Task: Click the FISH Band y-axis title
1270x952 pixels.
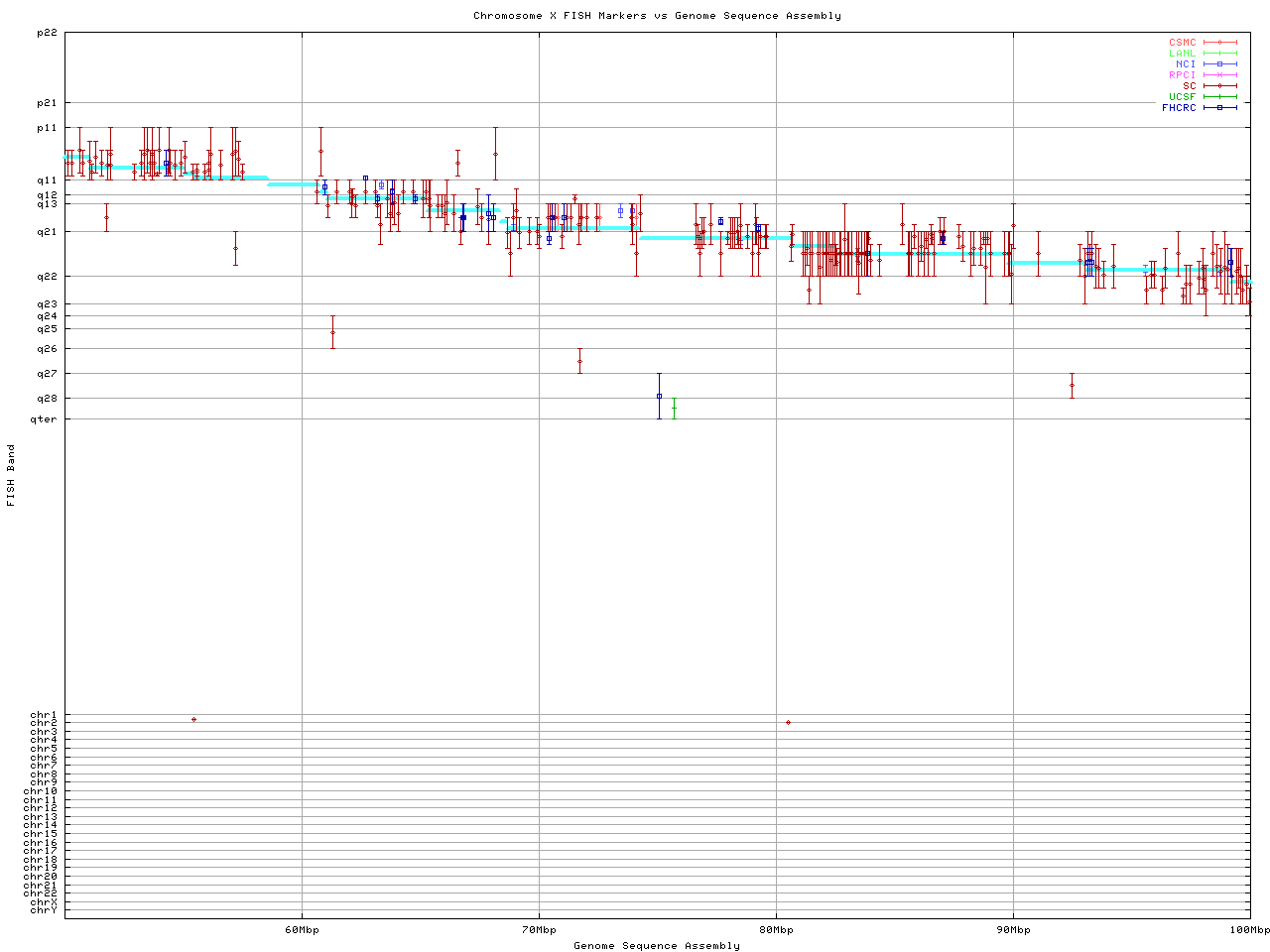Action: 12,475
